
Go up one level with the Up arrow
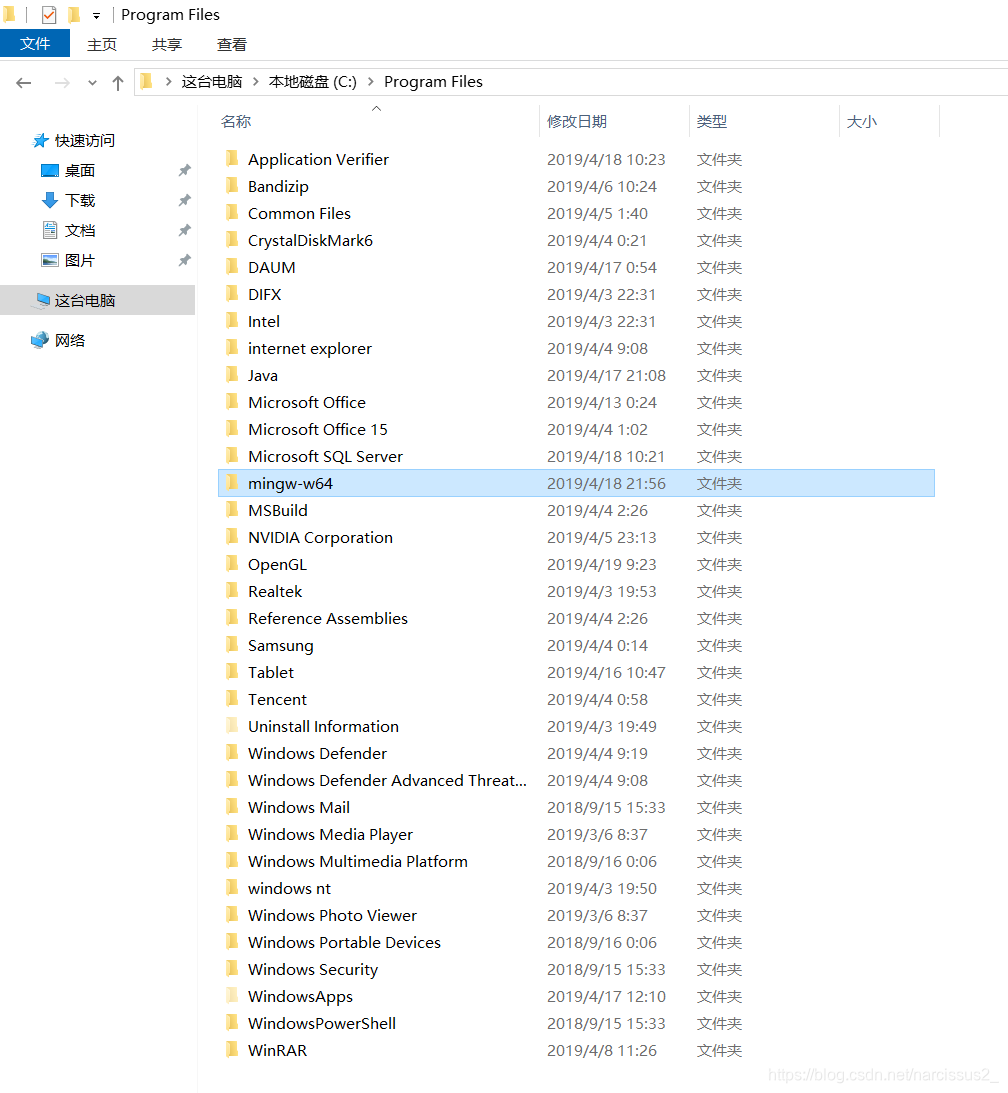pos(118,83)
